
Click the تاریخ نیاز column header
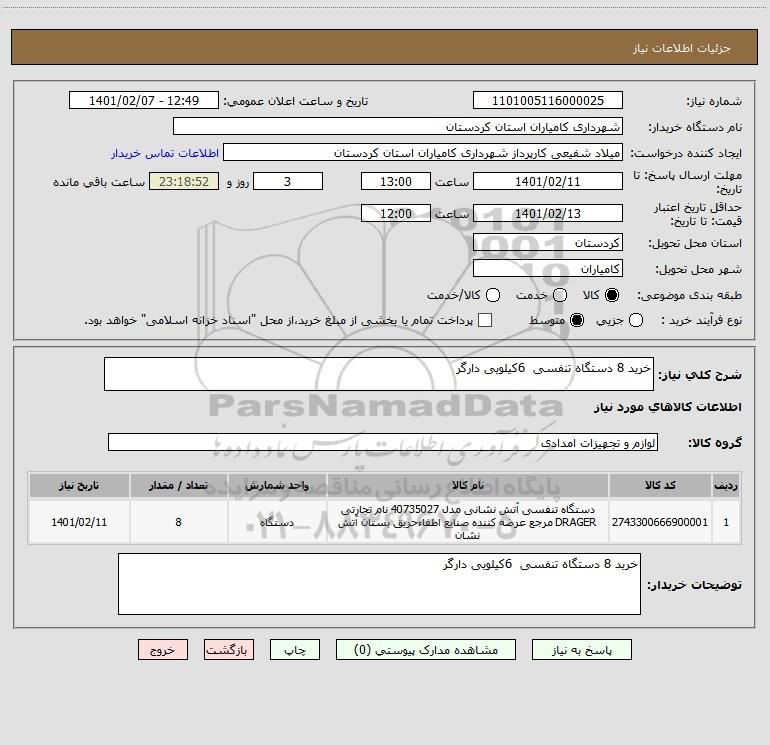coord(79,486)
